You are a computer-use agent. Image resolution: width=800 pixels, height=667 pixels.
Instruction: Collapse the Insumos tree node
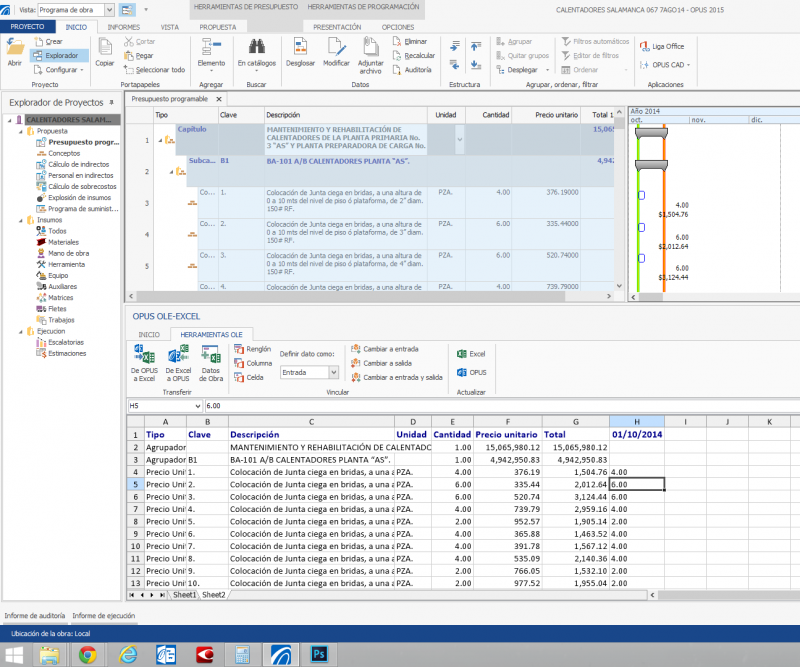(21, 220)
